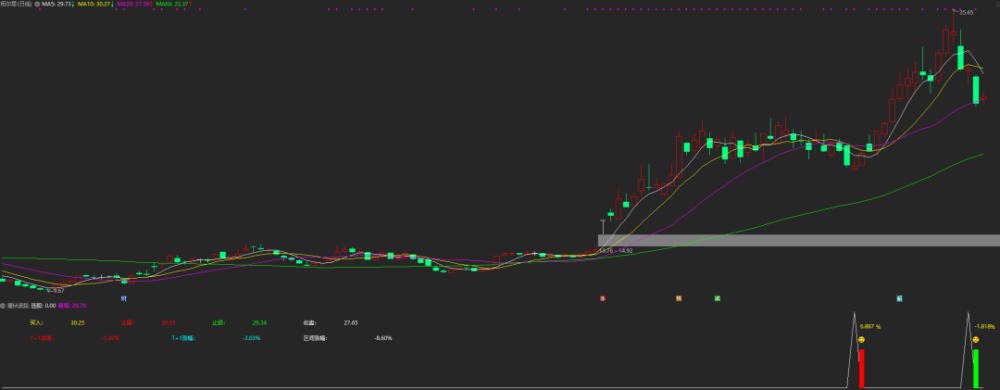Image resolution: width=1000 pixels, height=390 pixels.
Task: Click the red signal bar in lower panel
Action: (862, 368)
